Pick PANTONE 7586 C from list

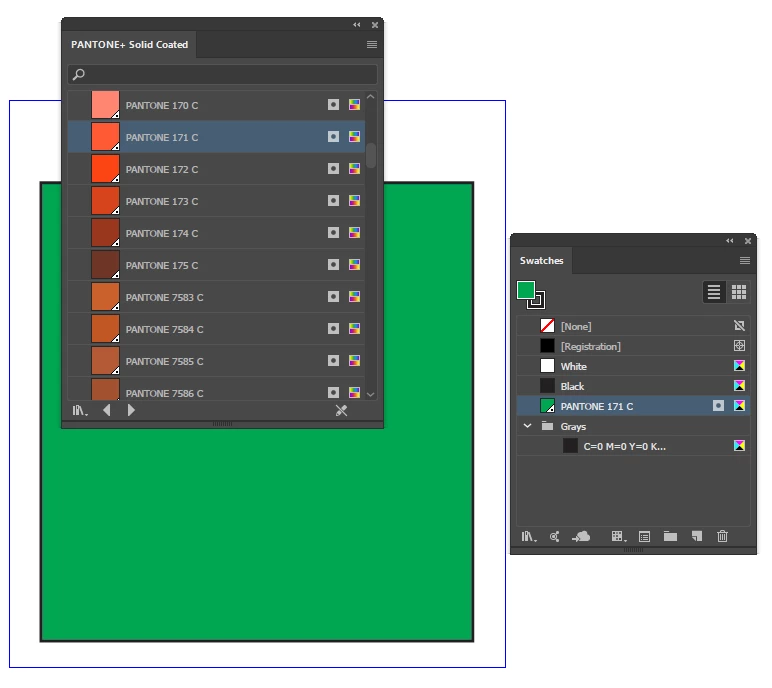tap(216, 389)
